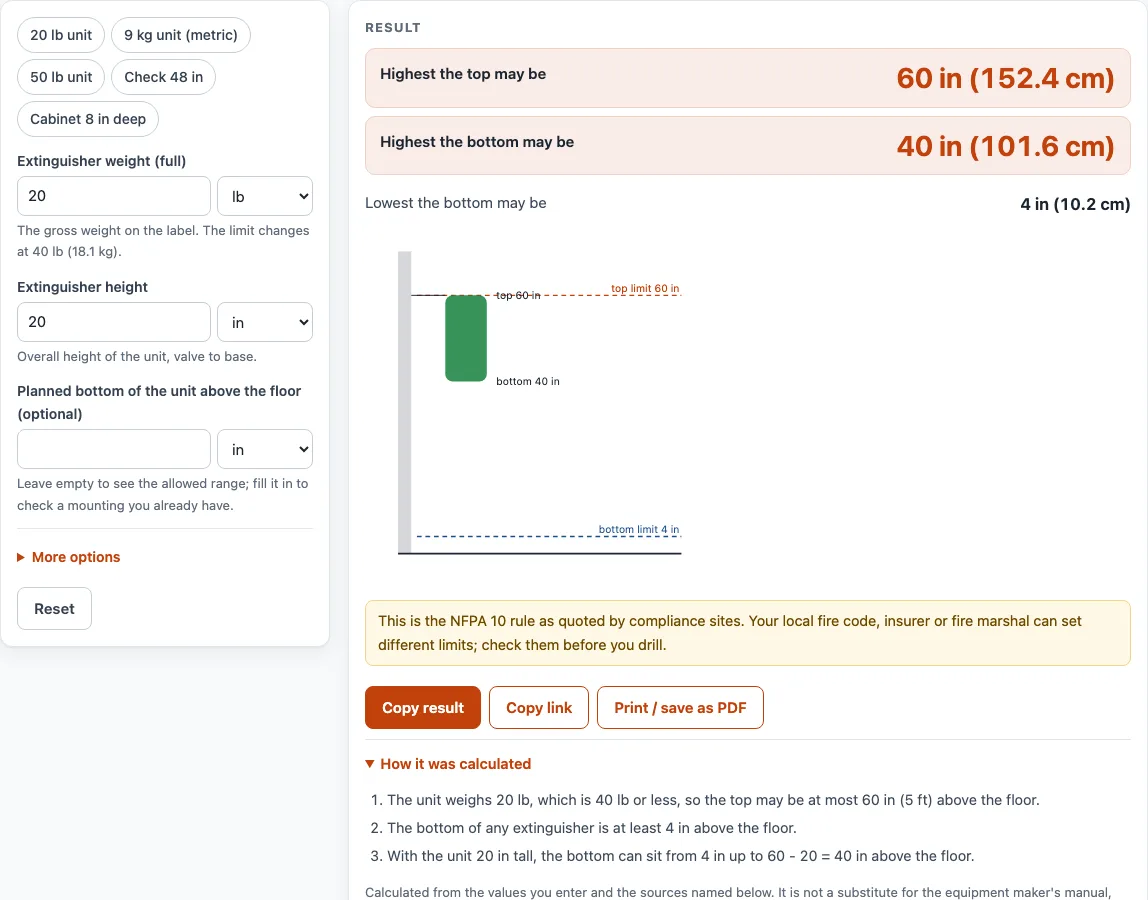Click the Planned bottom height input field
This screenshot has width=1148, height=900.
113,449
